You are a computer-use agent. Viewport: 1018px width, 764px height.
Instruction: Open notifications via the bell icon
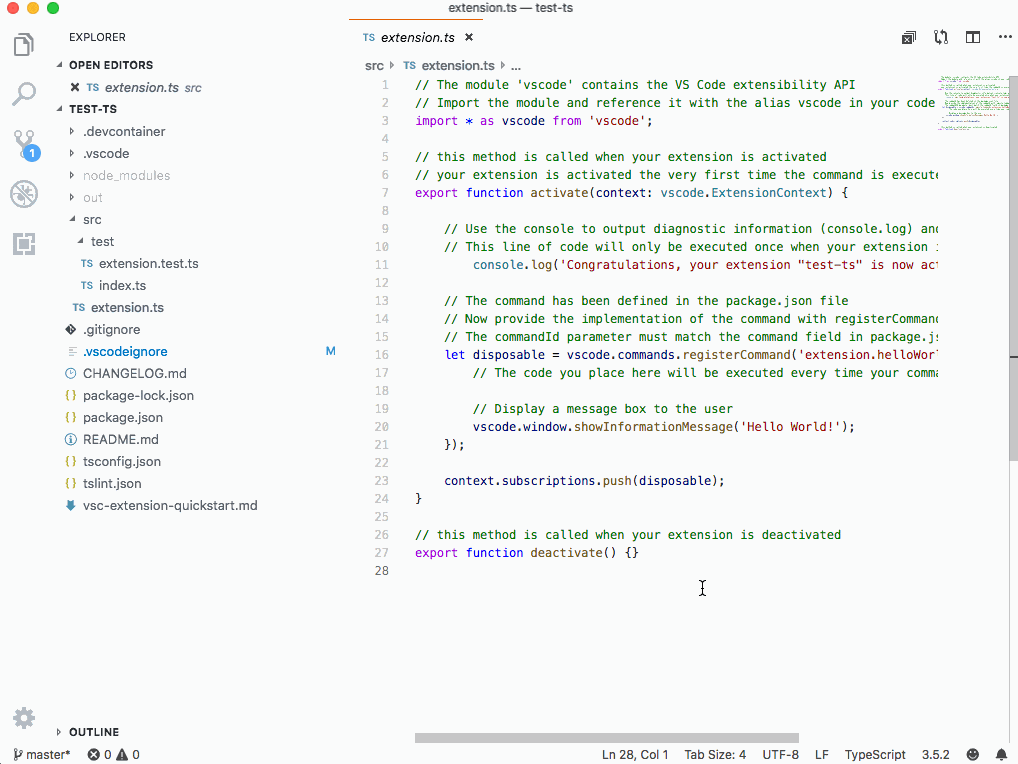[x=1001, y=754]
